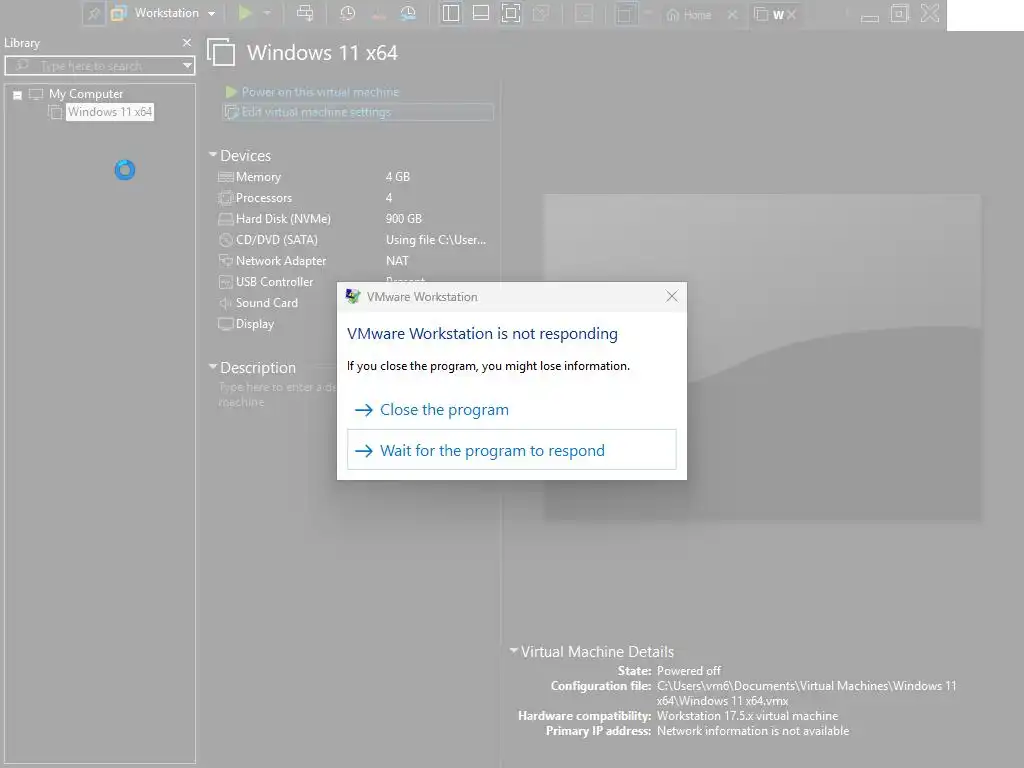
Task: Toggle the thumbnail bar view icon
Action: click(481, 13)
